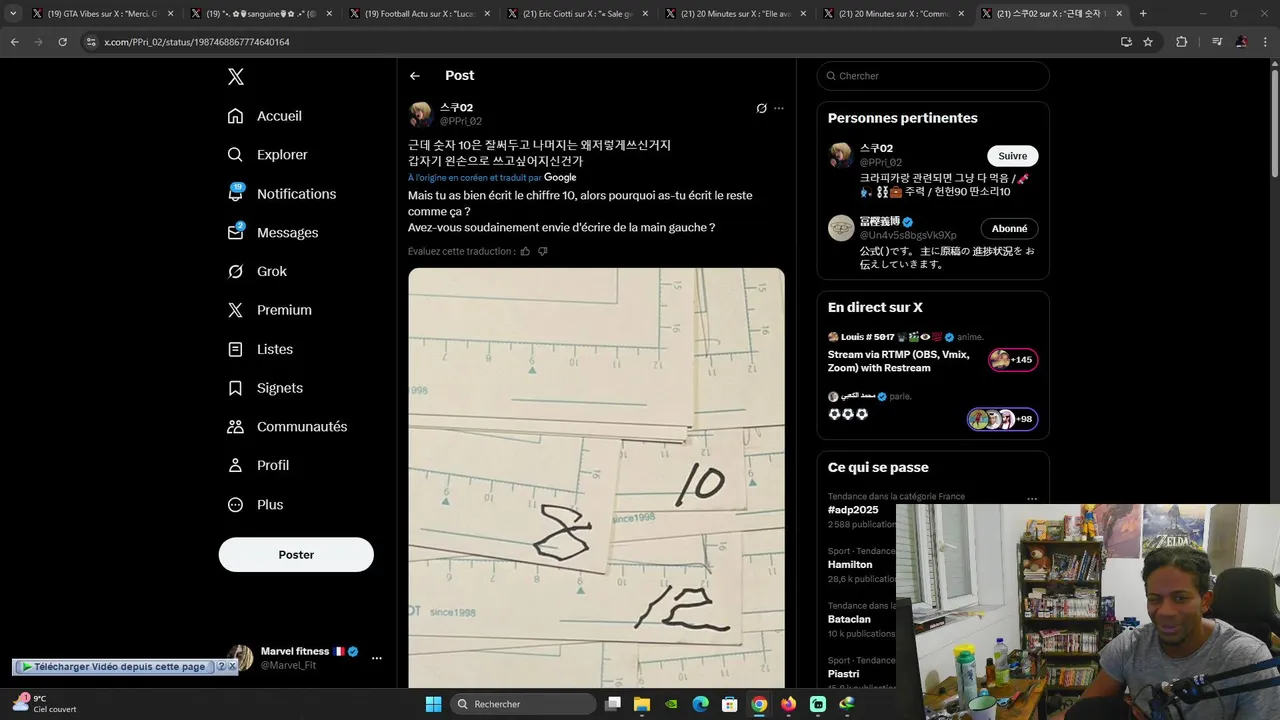Click the Grok explain icon on the post
Viewport: 1280px width, 720px height.
pos(761,108)
